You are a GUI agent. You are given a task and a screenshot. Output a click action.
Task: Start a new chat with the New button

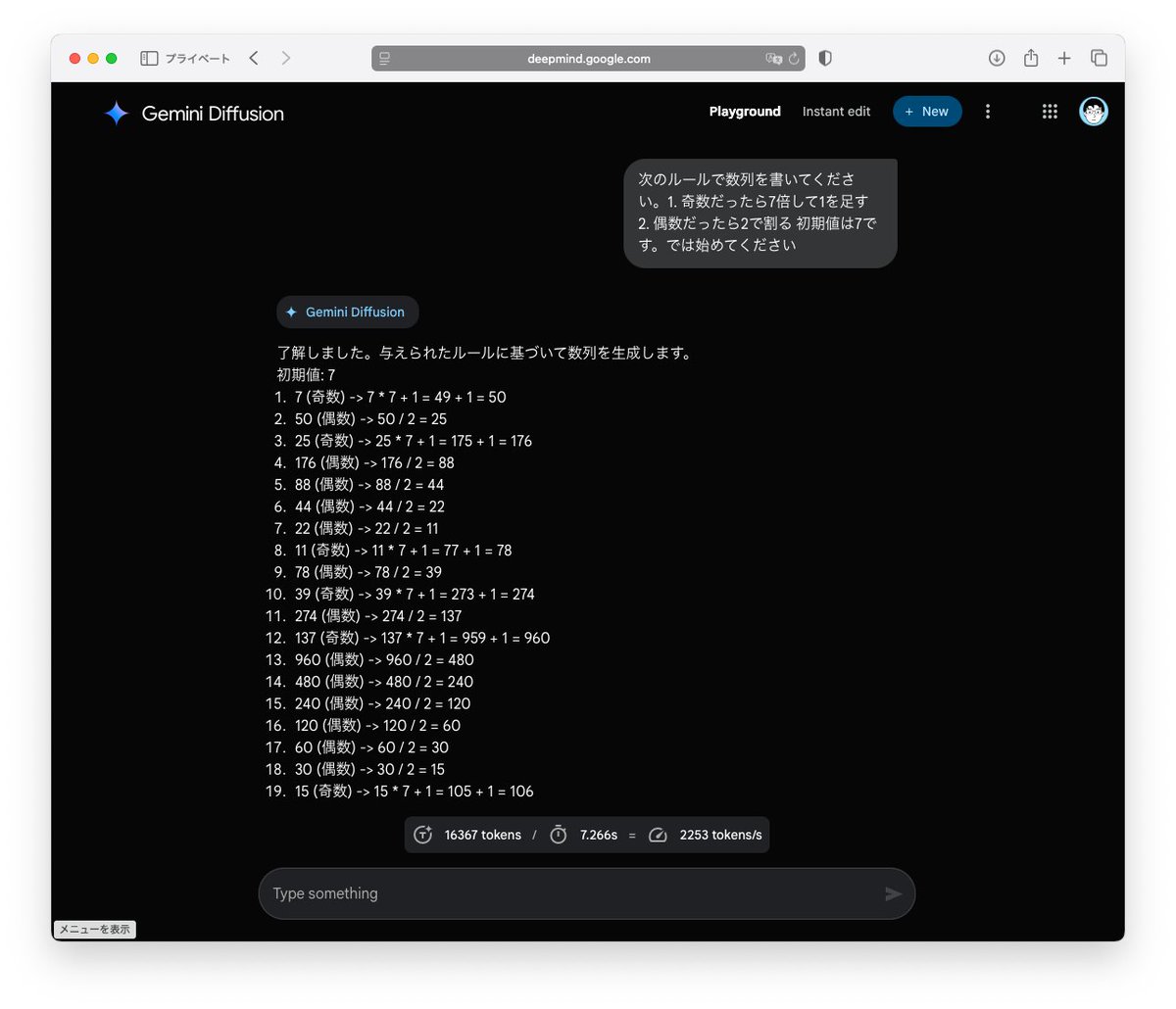pos(927,111)
